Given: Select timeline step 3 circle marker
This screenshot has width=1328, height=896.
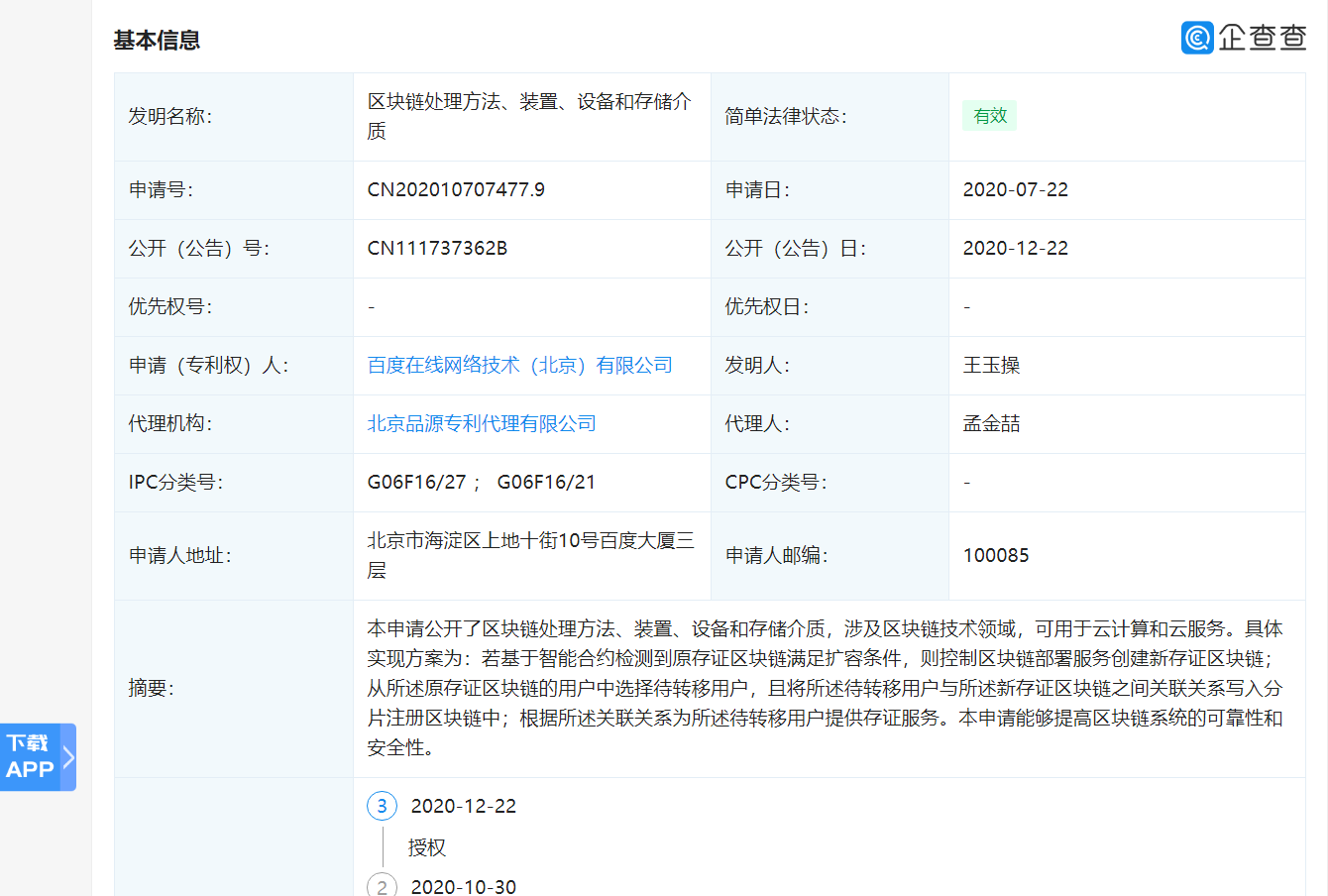Looking at the screenshot, I should click(382, 806).
